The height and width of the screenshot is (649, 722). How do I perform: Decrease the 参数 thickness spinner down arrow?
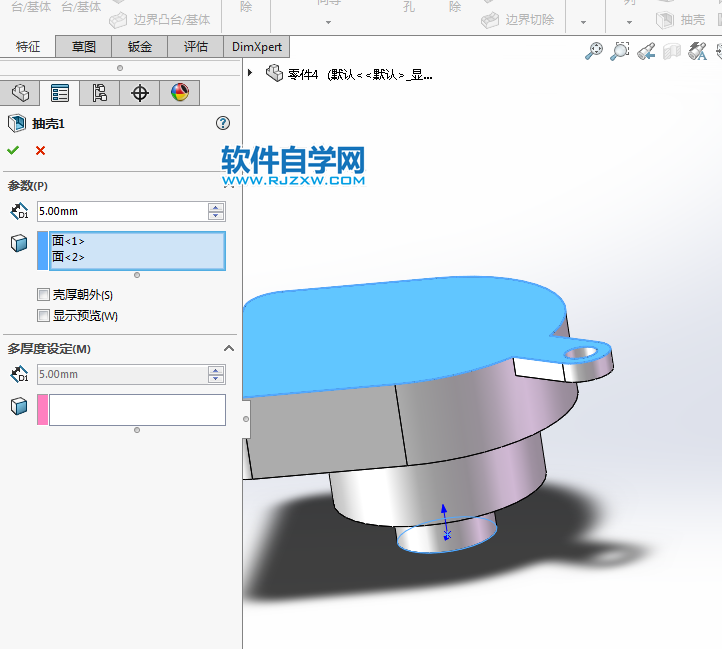point(216,216)
